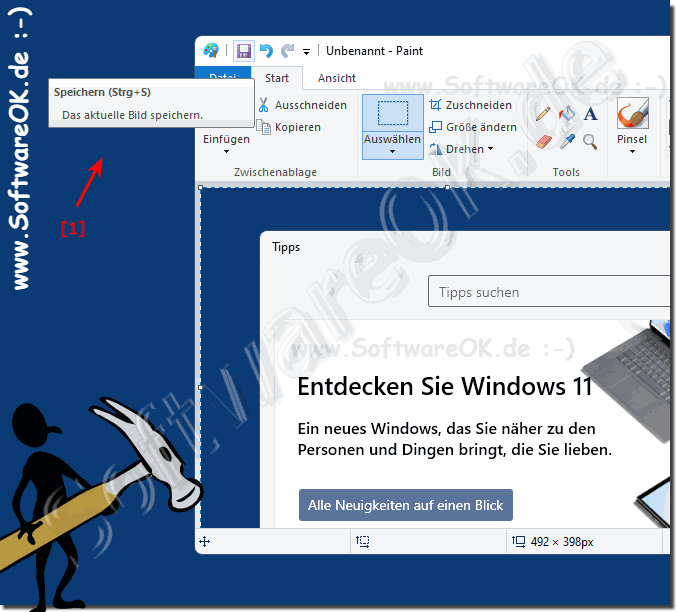Switch to the Ansicht ribbon tab
Viewport: 677px width, 612px height.
[337, 78]
